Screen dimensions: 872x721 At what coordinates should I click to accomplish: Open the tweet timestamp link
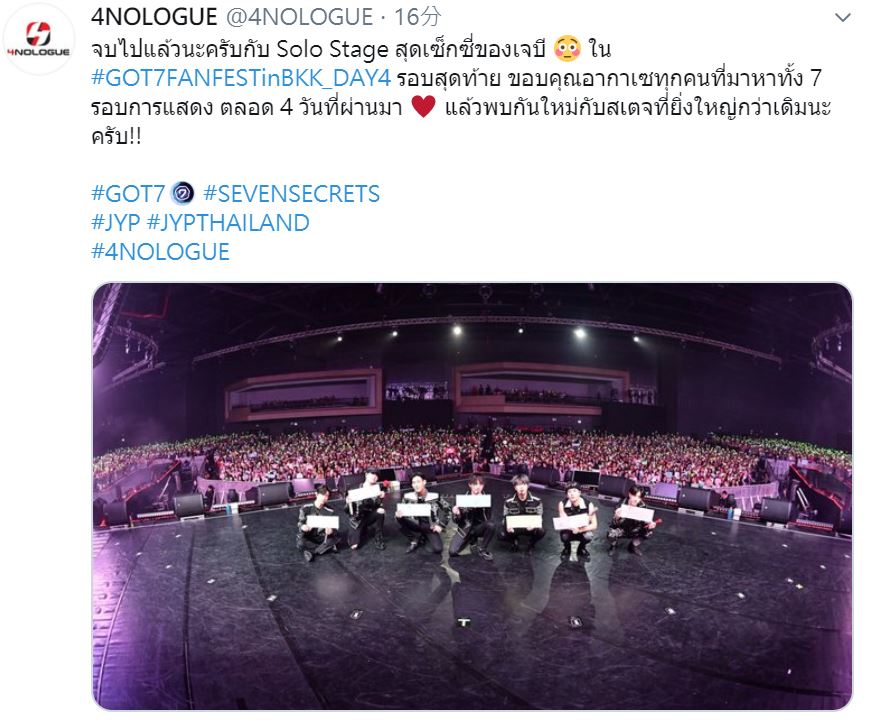point(418,17)
